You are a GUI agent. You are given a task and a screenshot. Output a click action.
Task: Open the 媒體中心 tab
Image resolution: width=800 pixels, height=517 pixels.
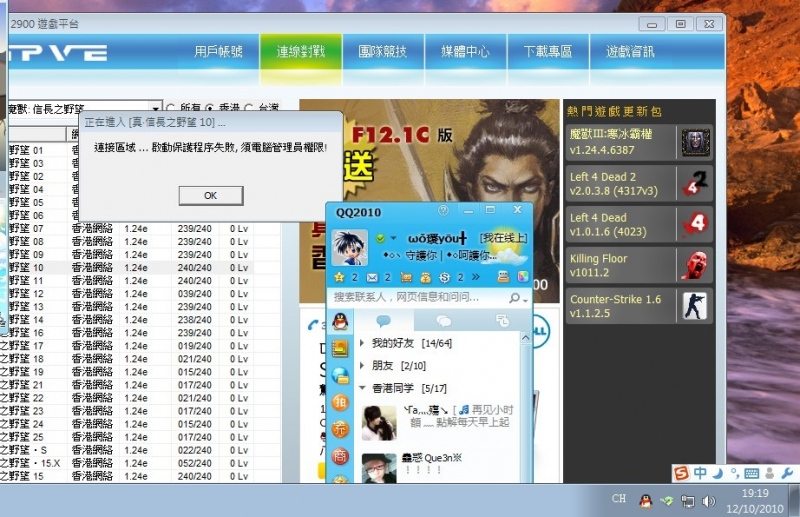pyautogui.click(x=465, y=51)
